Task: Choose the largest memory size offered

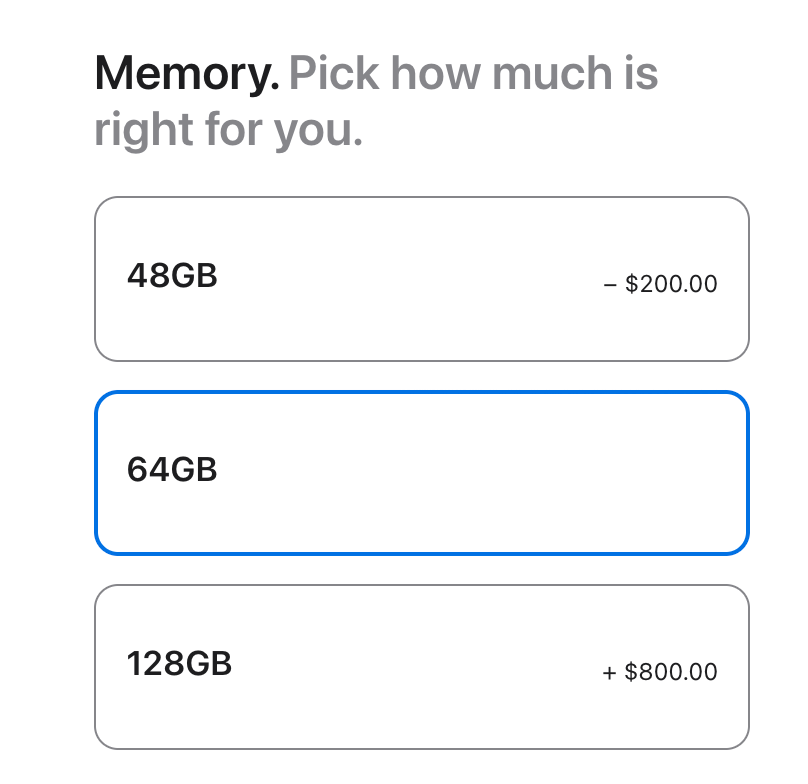Action: 421,666
